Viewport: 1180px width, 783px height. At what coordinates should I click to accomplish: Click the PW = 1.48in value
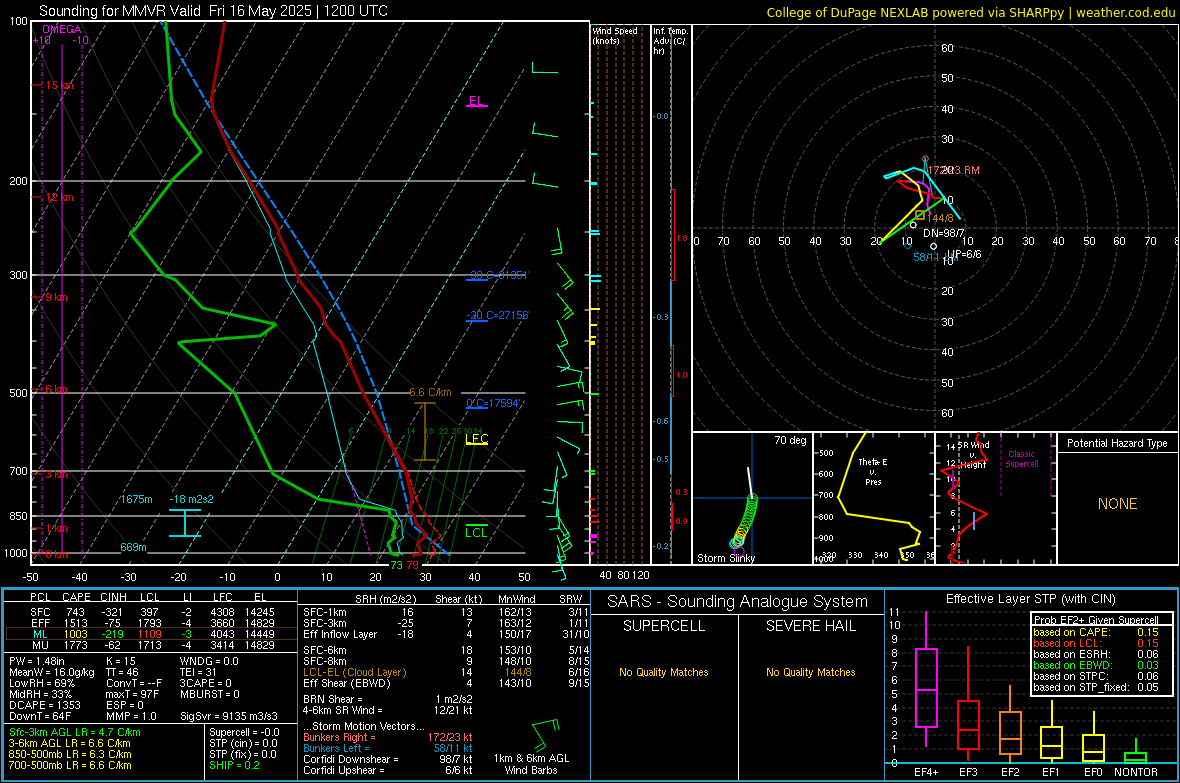[39, 661]
